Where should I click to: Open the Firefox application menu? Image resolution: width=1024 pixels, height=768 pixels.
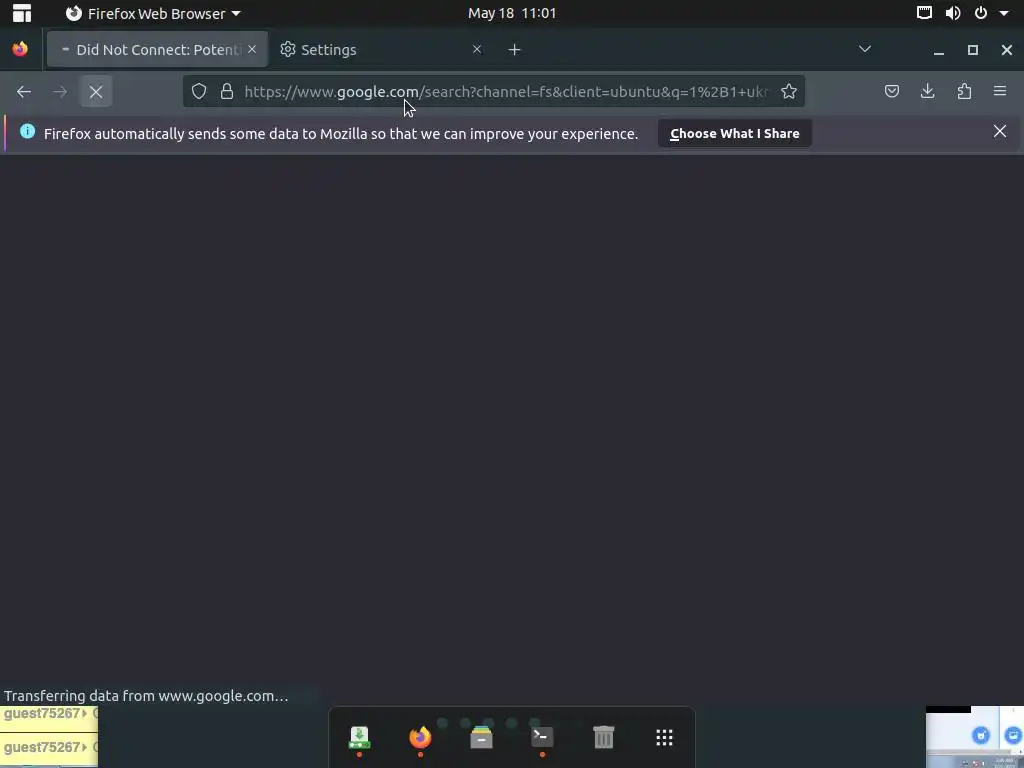[1000, 91]
